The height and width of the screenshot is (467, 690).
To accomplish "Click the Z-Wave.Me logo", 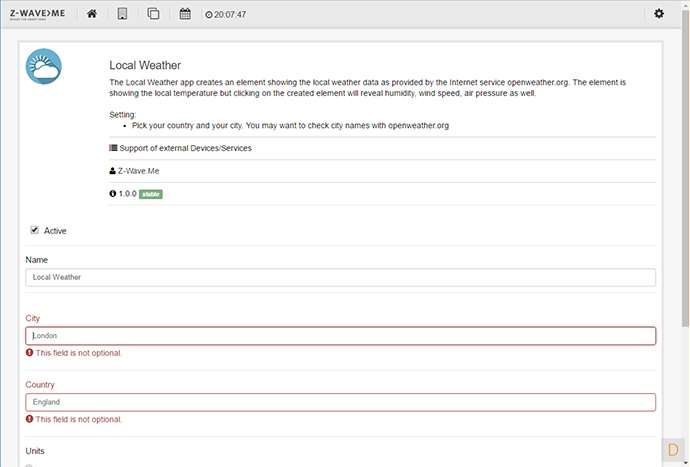I will [37, 14].
